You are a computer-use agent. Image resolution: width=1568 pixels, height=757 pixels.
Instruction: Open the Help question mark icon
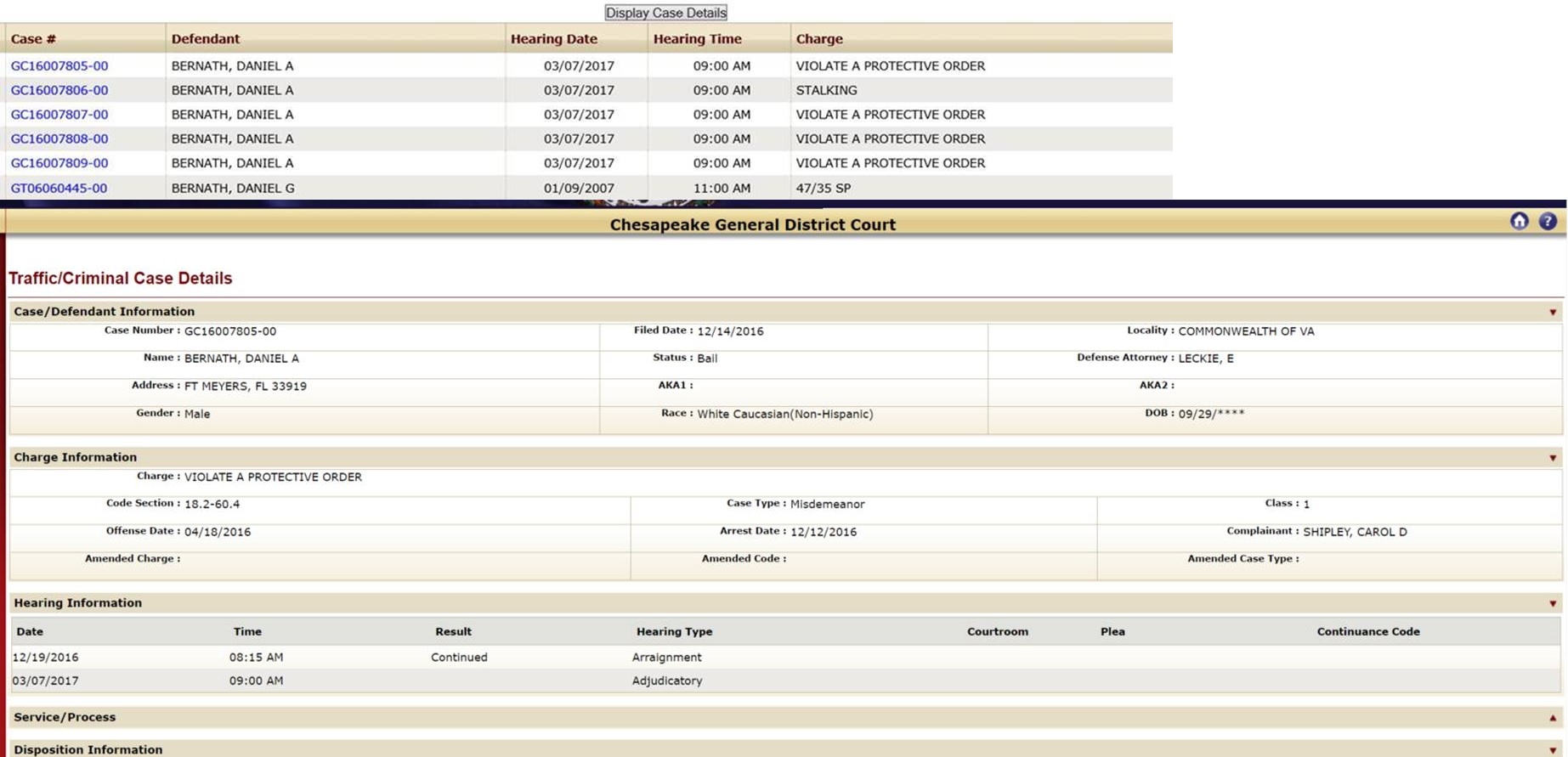(1548, 222)
